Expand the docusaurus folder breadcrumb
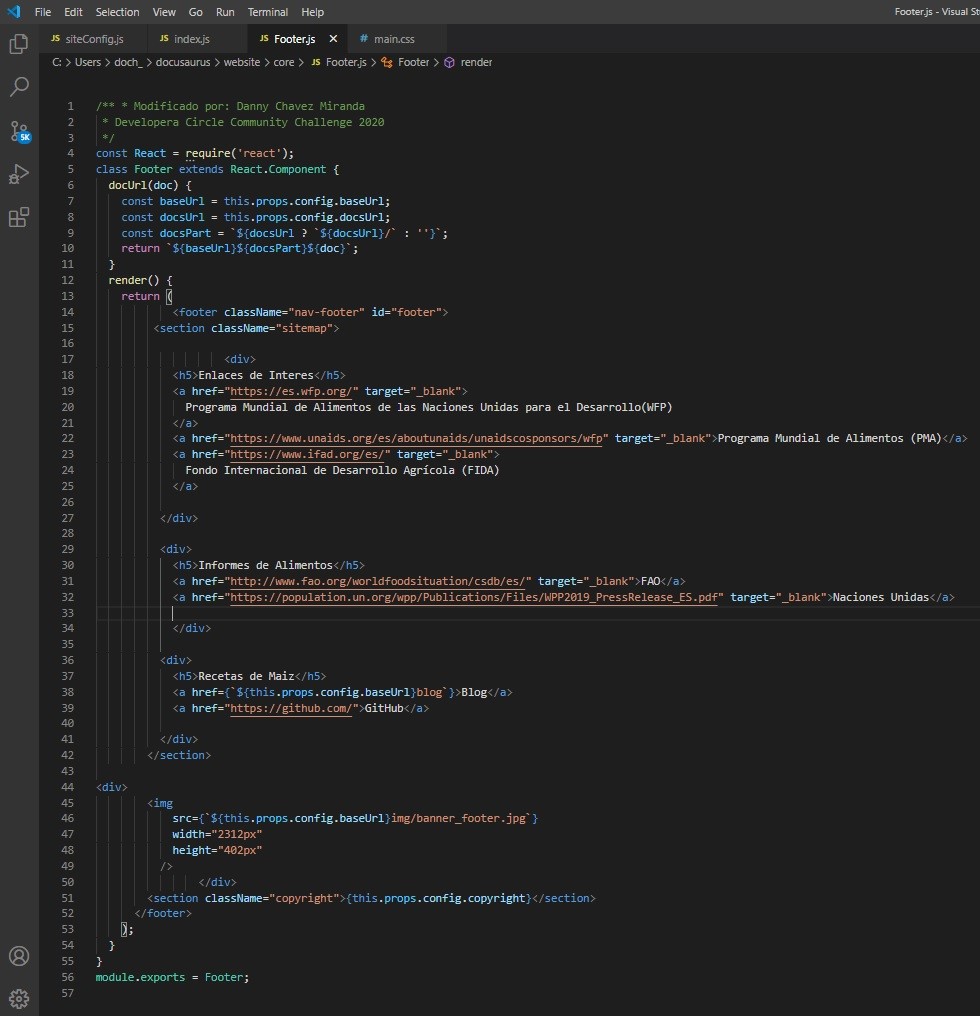 click(x=183, y=62)
